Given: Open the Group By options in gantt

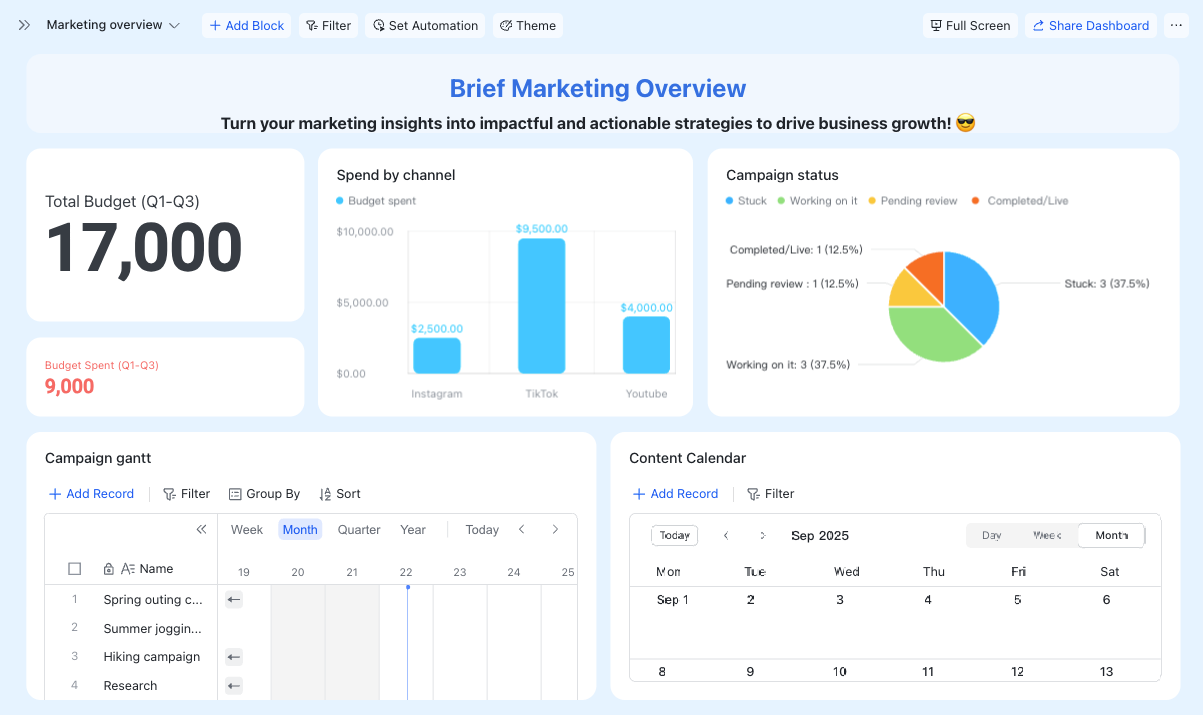Looking at the screenshot, I should tap(264, 494).
